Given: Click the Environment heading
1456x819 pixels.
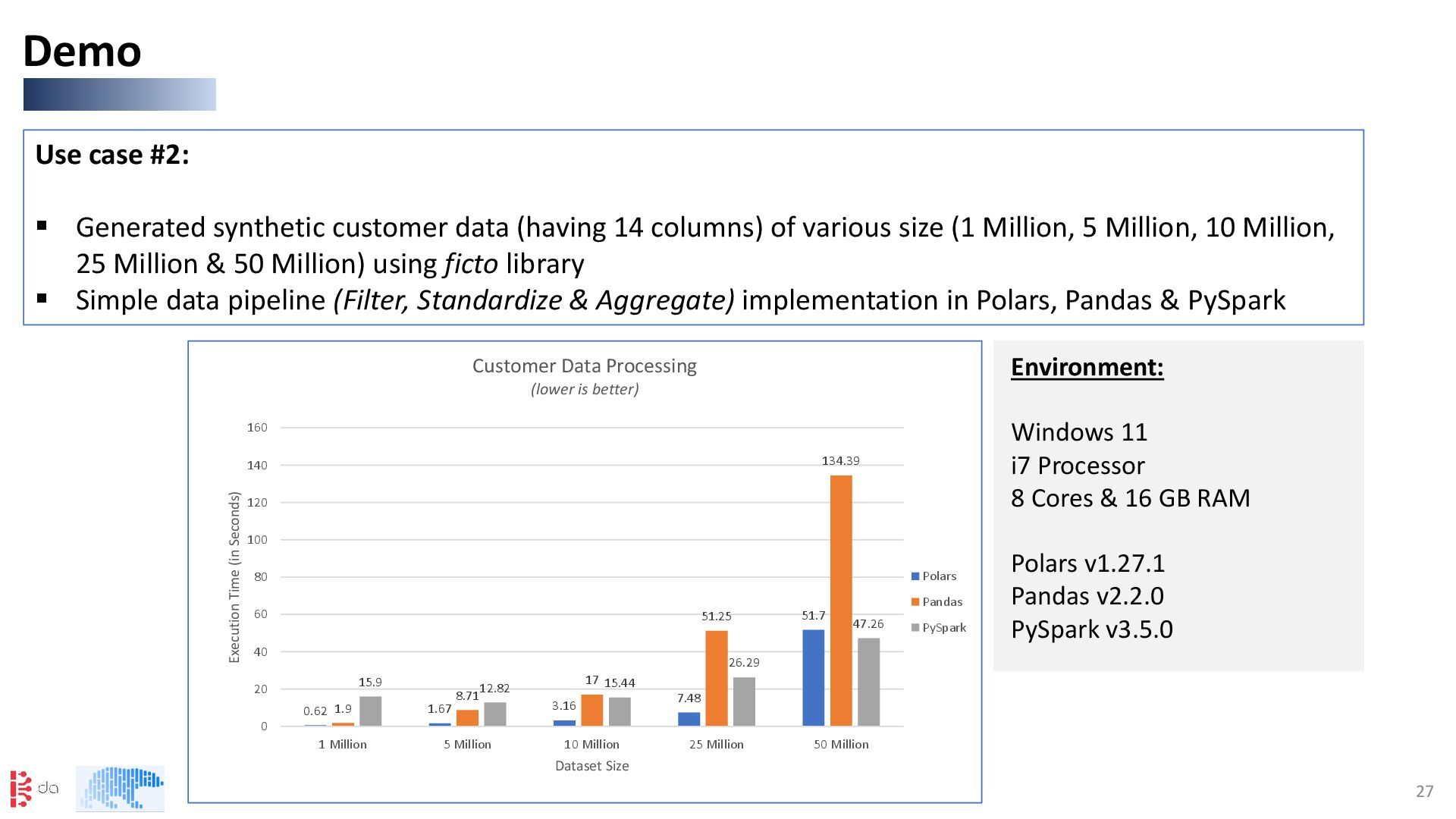Looking at the screenshot, I should (1087, 367).
